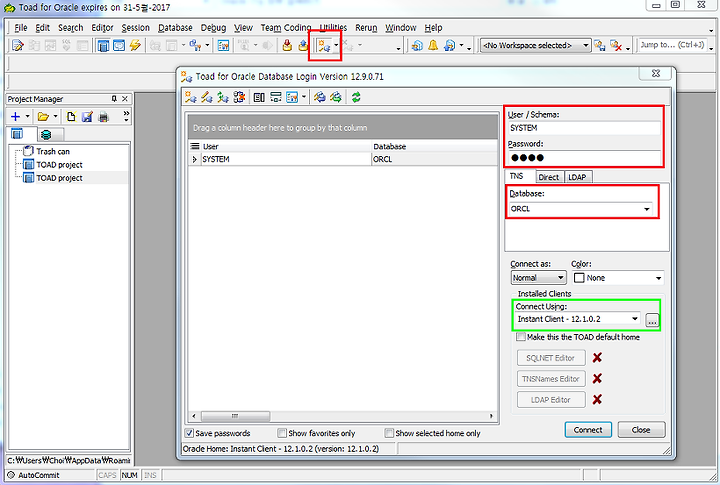Click the printer icon in Project Manager
Viewport: 720px width, 485px height.
pyautogui.click(x=104, y=117)
